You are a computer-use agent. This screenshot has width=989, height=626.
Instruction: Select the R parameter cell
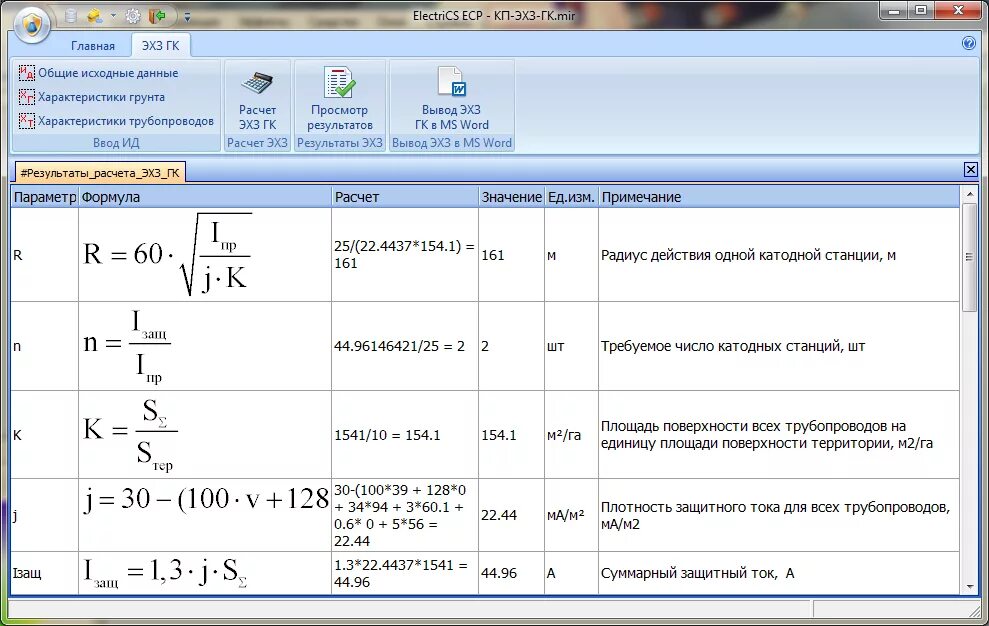tap(45, 255)
